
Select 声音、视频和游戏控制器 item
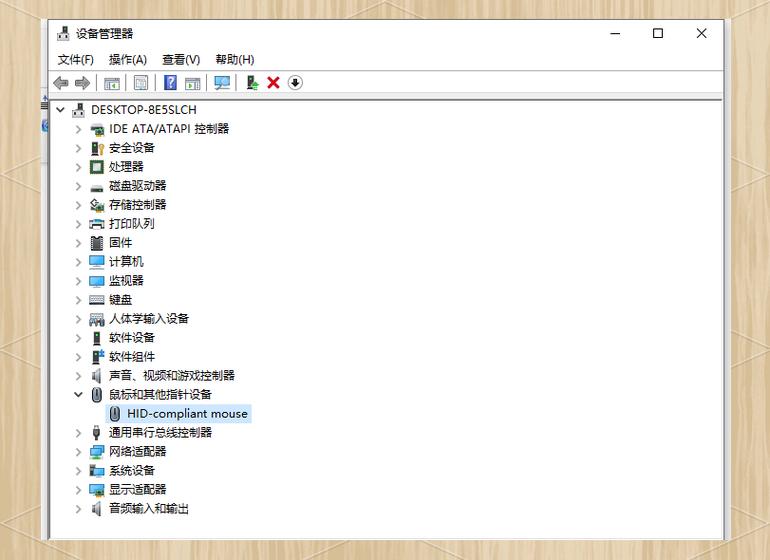[171, 376]
